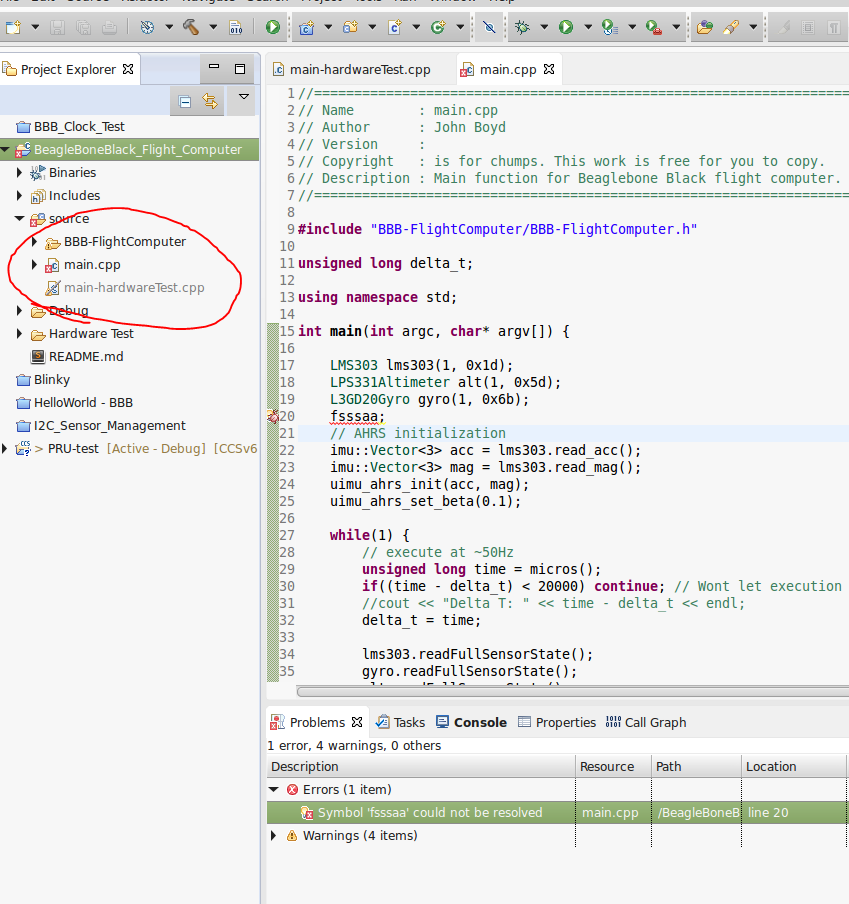Click the New wizard icon in toolbar

[x=13, y=27]
